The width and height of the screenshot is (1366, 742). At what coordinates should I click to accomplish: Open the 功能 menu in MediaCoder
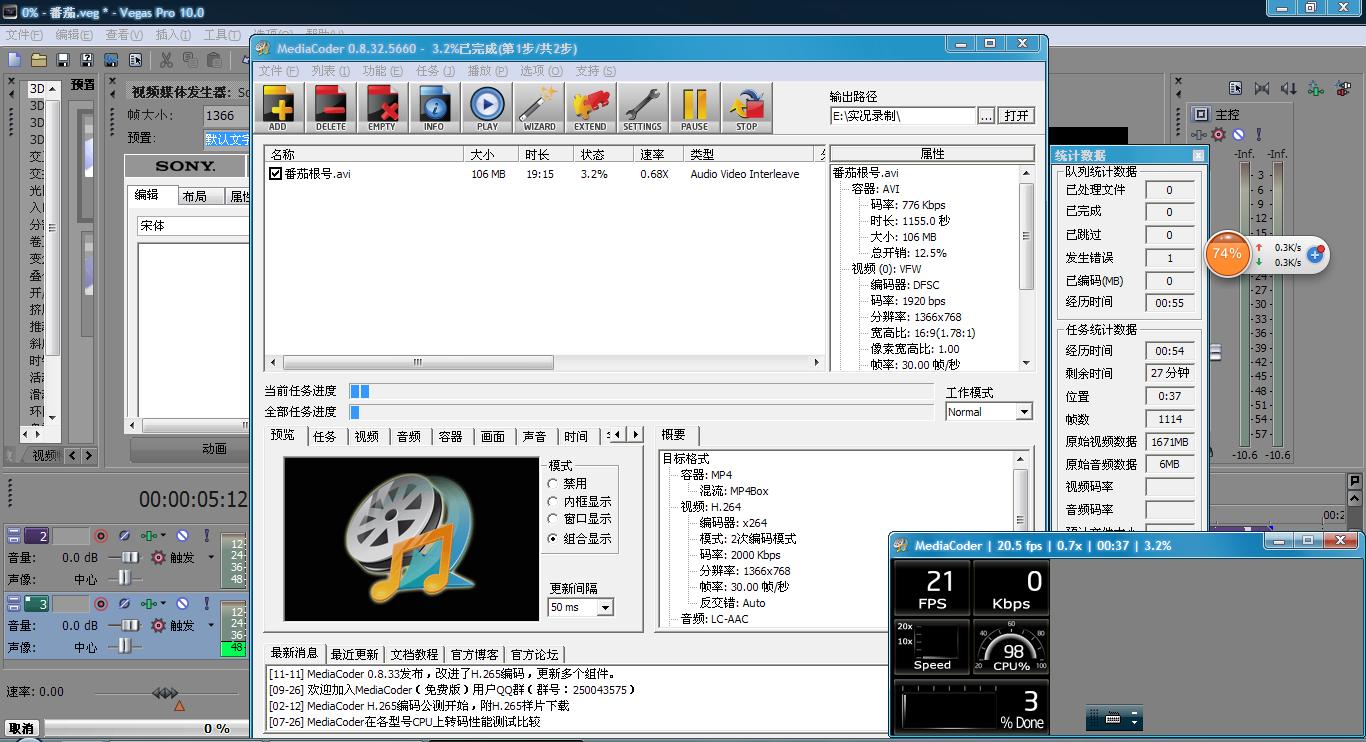[x=382, y=71]
